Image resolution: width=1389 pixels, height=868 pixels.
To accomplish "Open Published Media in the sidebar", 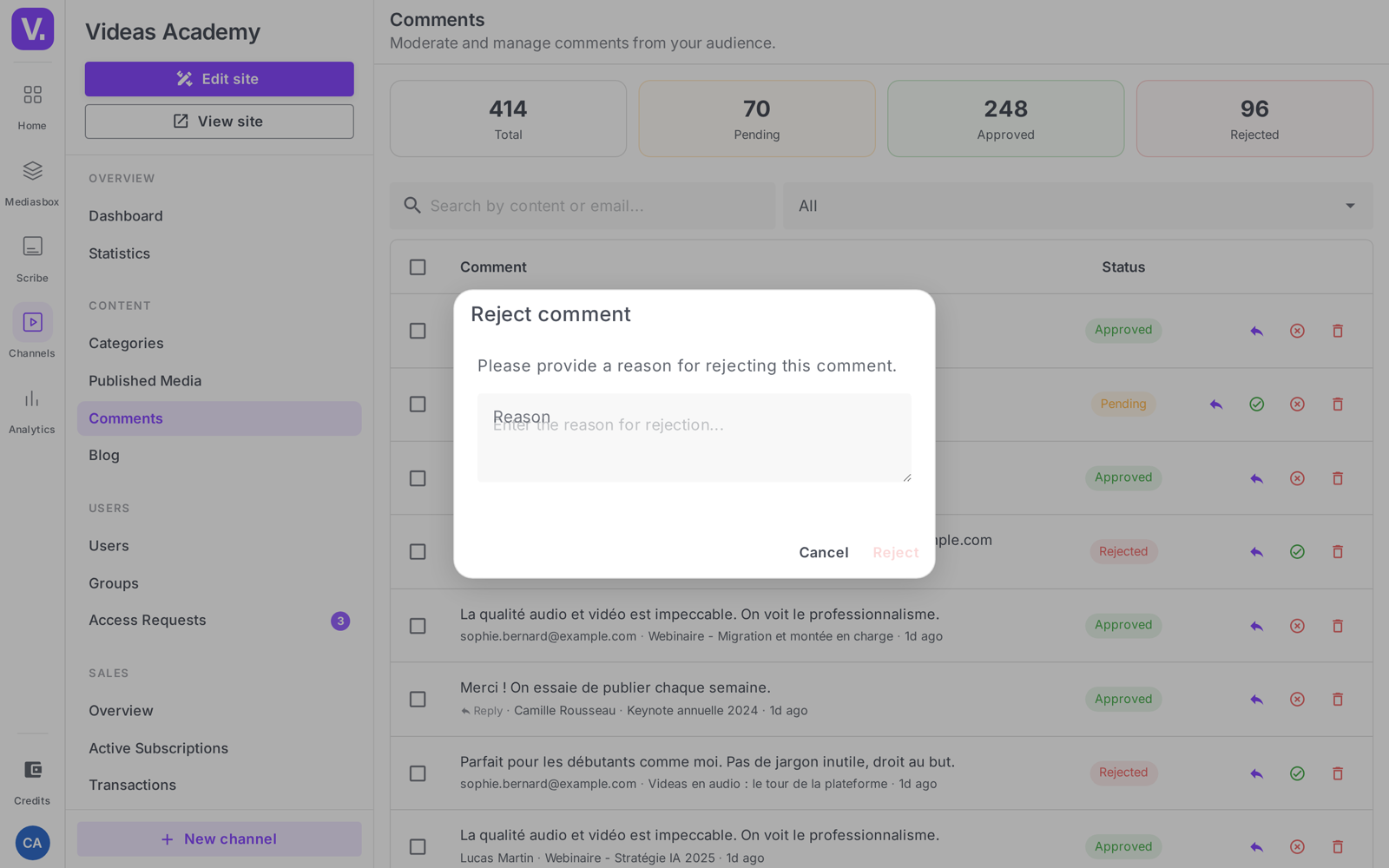I will pos(145,381).
